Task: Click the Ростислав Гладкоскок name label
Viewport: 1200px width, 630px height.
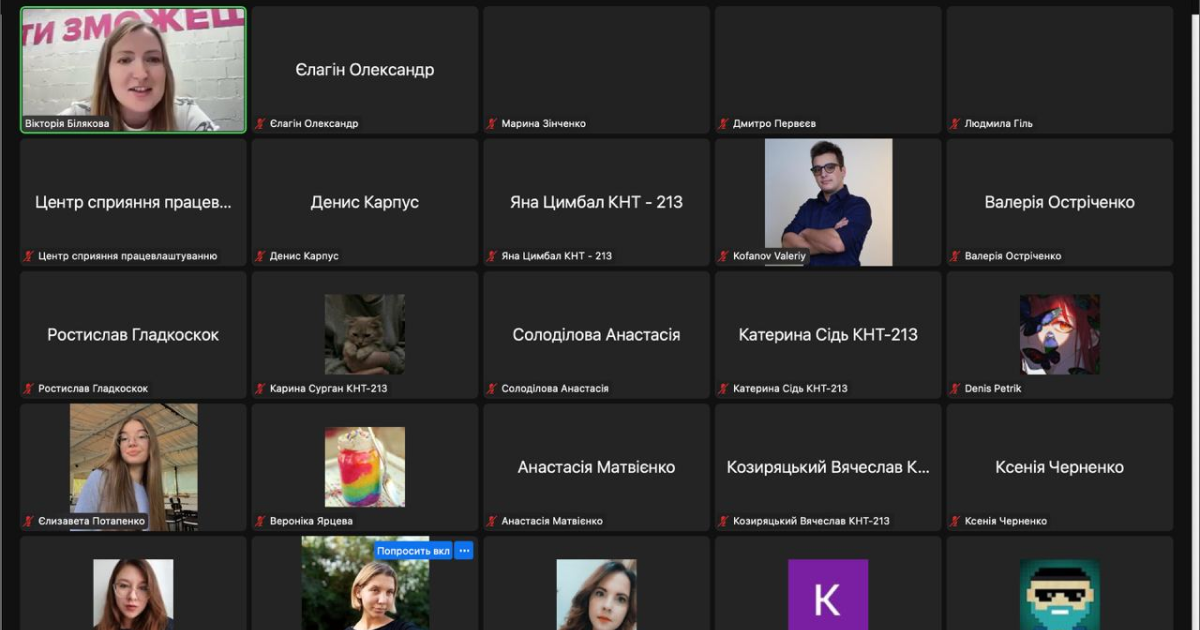Action: 93,388
